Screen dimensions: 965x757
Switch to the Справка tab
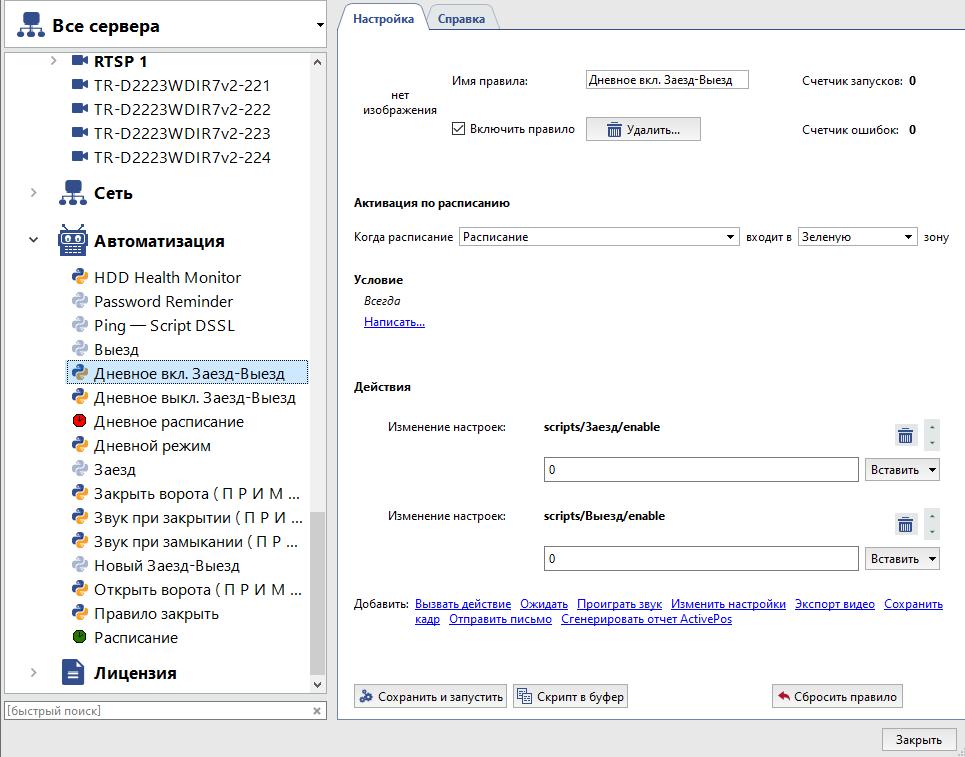pyautogui.click(x=462, y=17)
